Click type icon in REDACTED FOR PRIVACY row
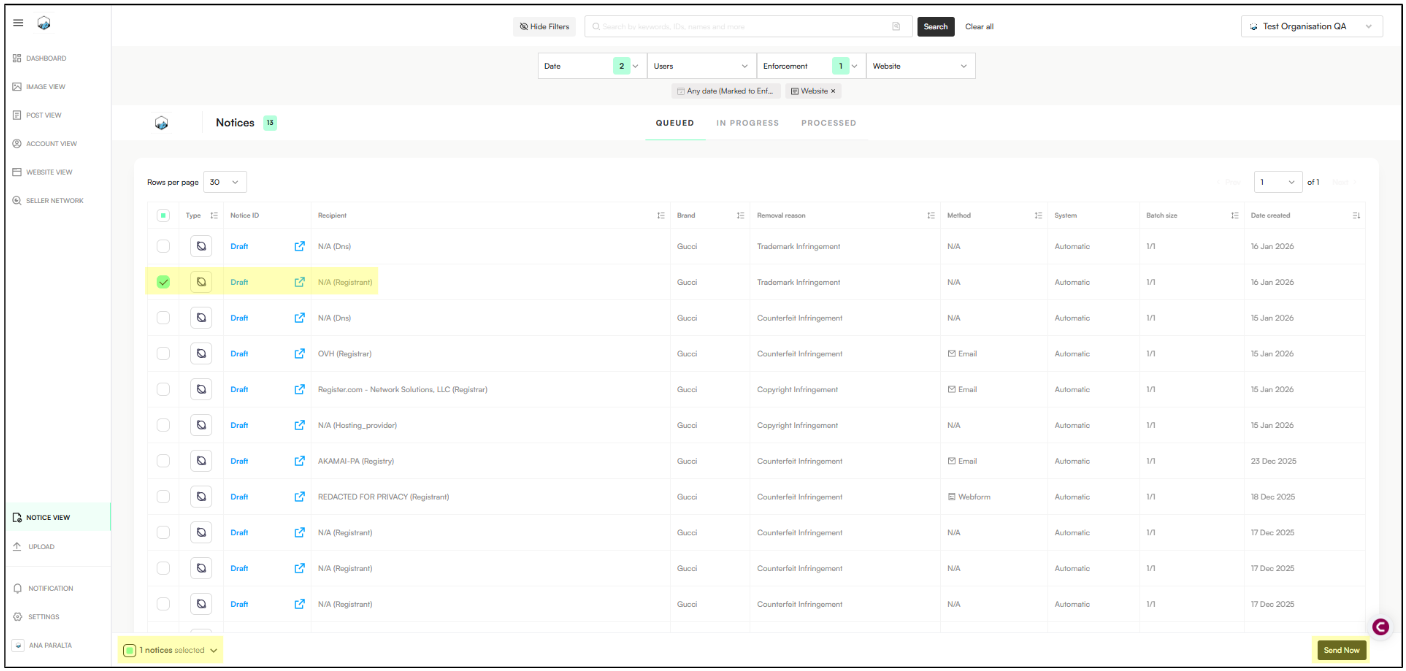The height and width of the screenshot is (671, 1406). pyautogui.click(x=201, y=497)
